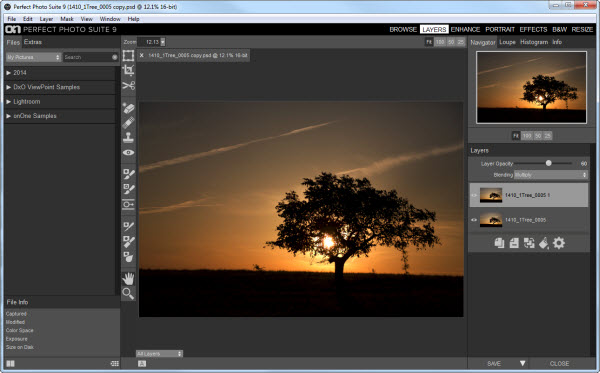Image resolution: width=600 pixels, height=373 pixels.
Task: Set top toolbar zoom to 100
Action: 440,42
